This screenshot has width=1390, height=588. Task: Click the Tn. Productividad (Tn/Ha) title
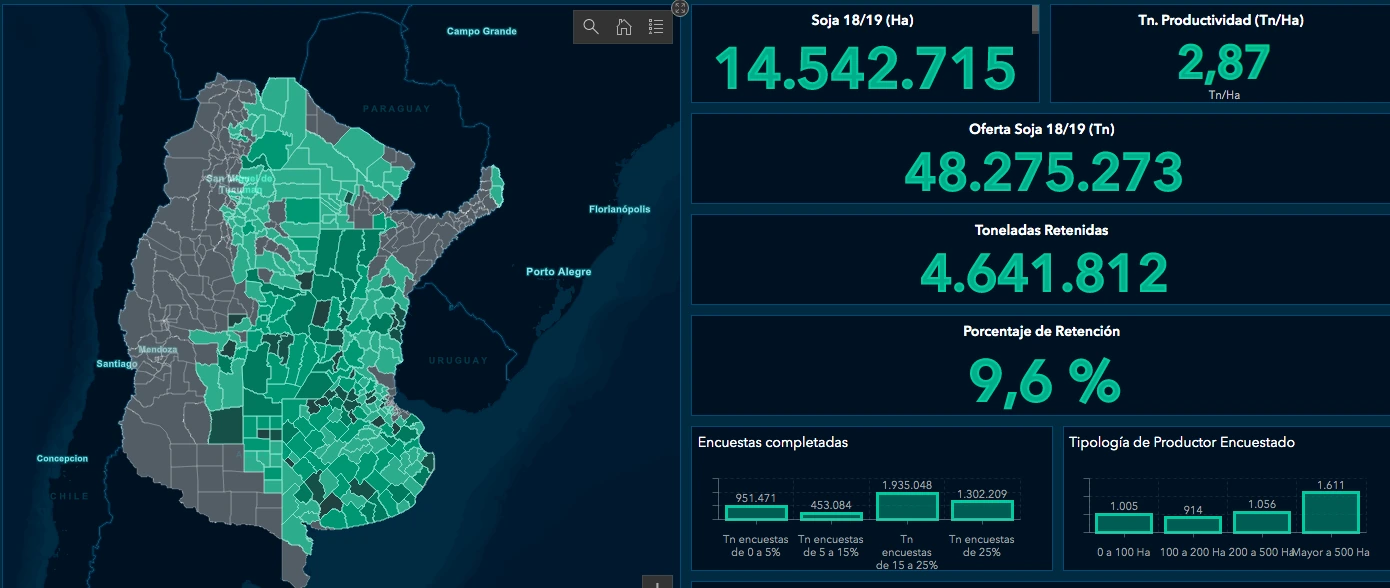click(x=1220, y=20)
